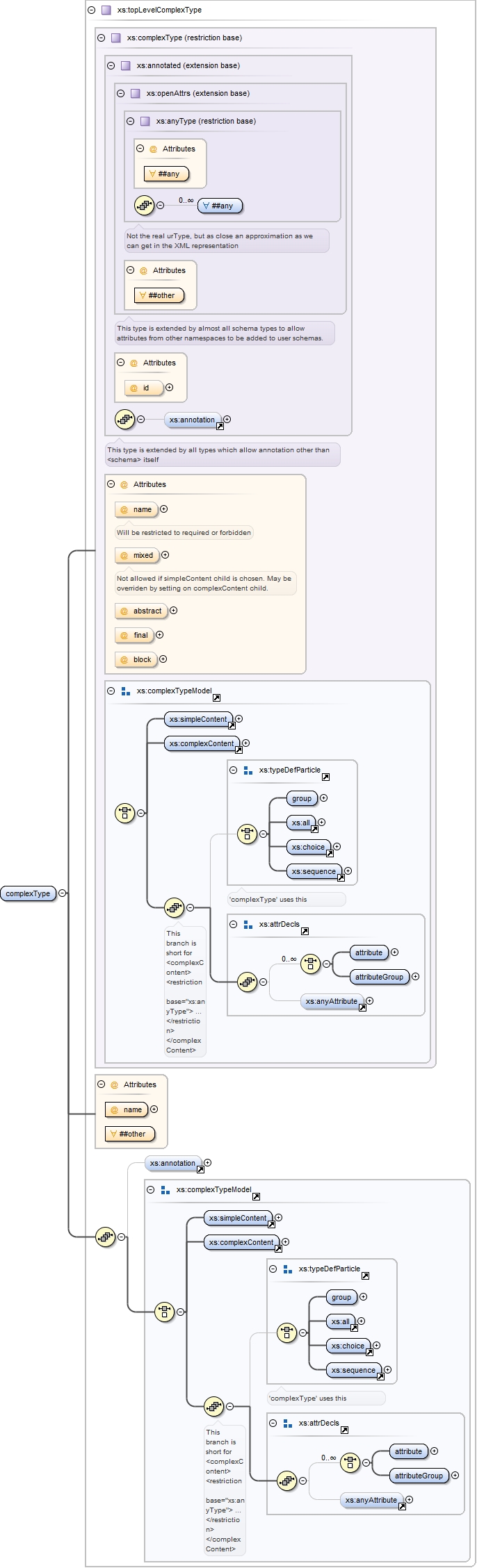The image size is (477, 1568).
Task: Select the orange ##any attribute wildcard
Action: click(x=166, y=174)
